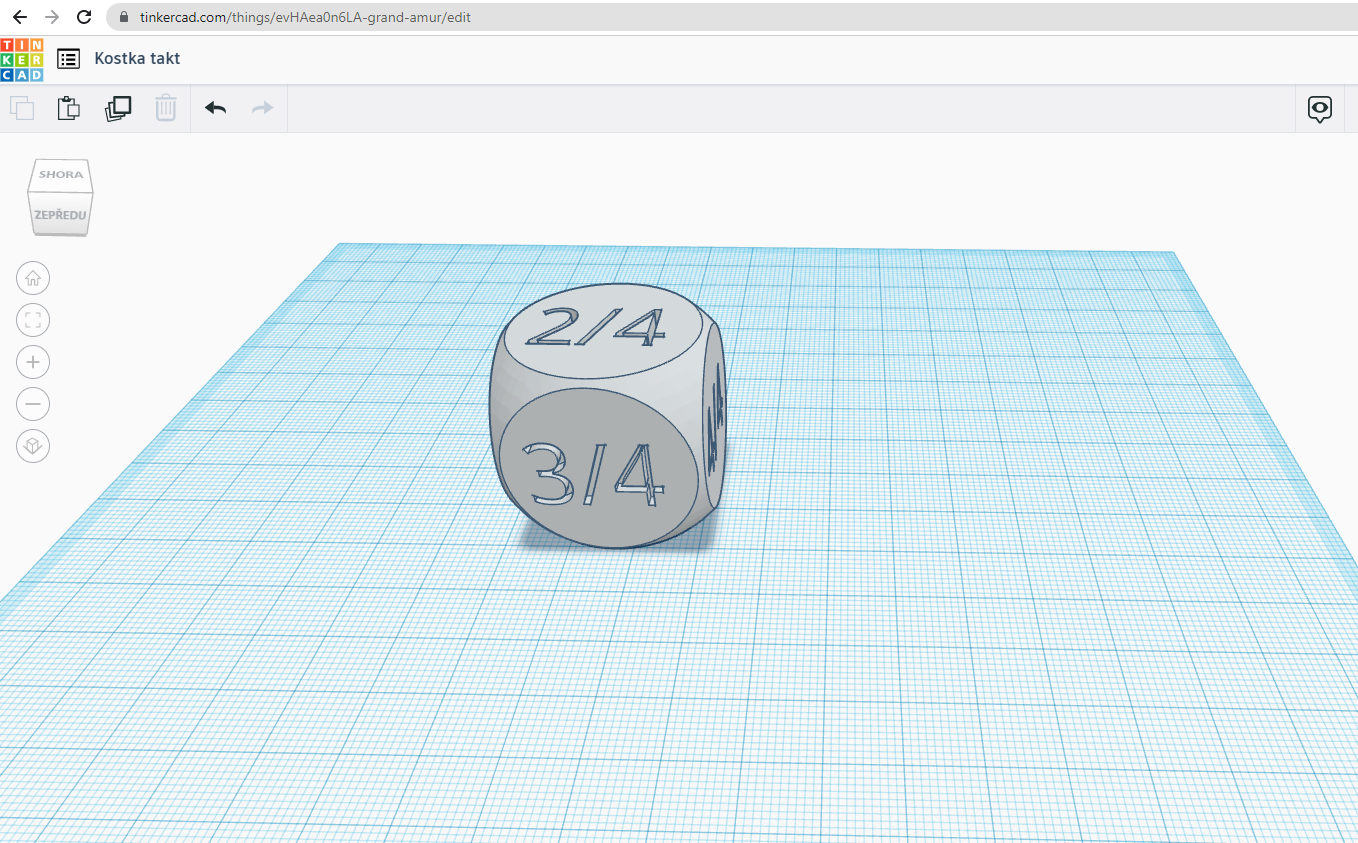Zoom out with the minus button
This screenshot has height=843, width=1358.
pyautogui.click(x=33, y=404)
